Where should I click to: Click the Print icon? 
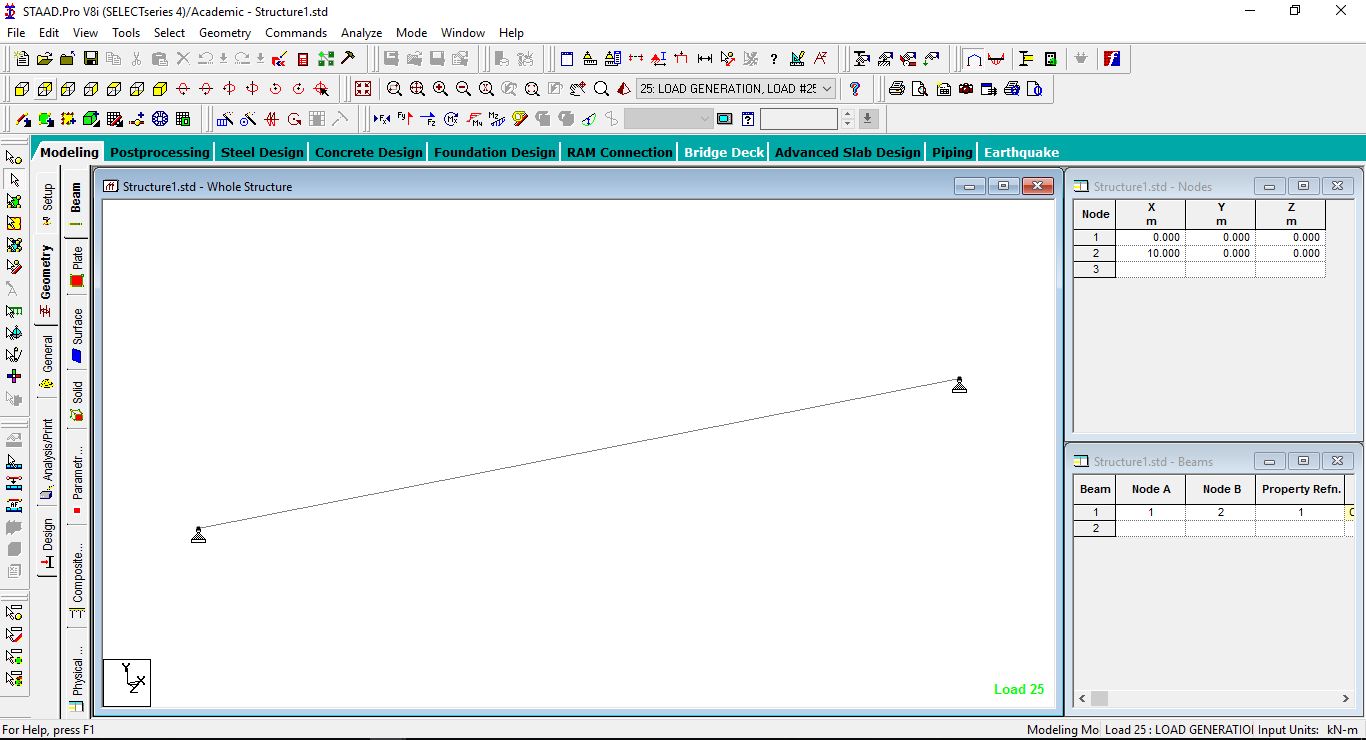[x=897, y=88]
